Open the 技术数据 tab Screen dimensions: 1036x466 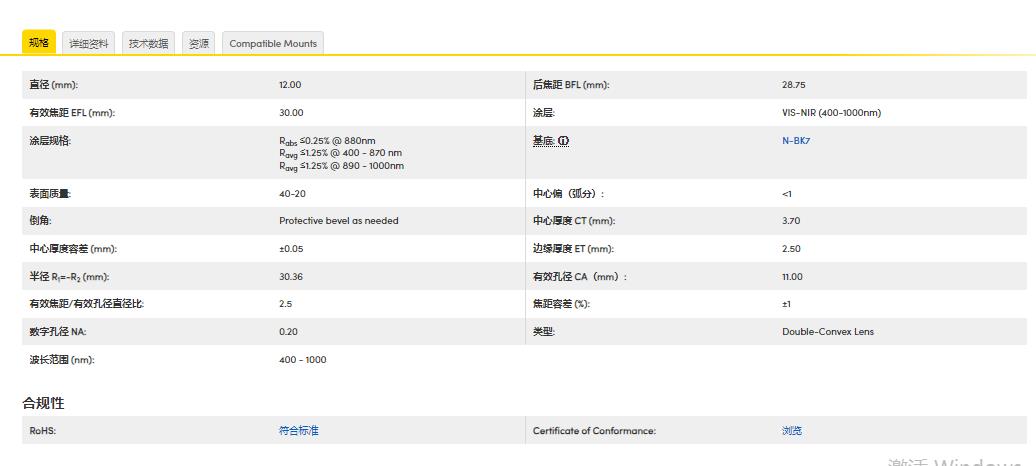click(148, 43)
